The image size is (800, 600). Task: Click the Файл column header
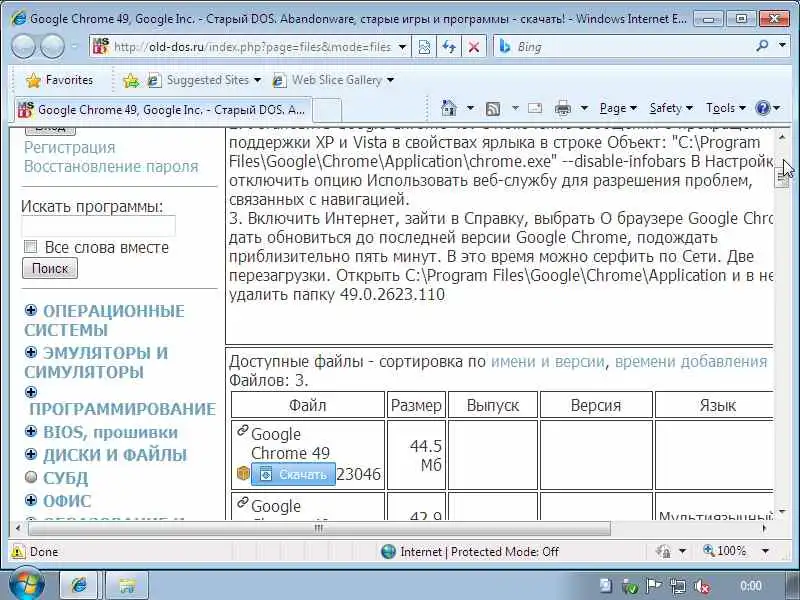click(308, 406)
